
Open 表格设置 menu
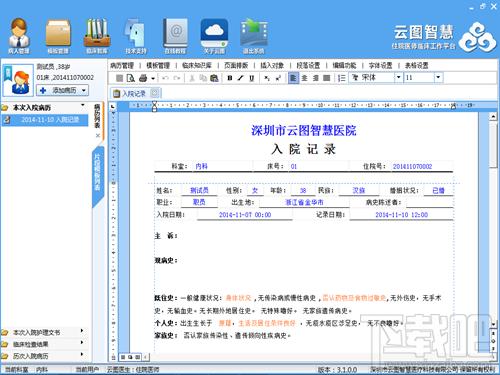coord(417,65)
